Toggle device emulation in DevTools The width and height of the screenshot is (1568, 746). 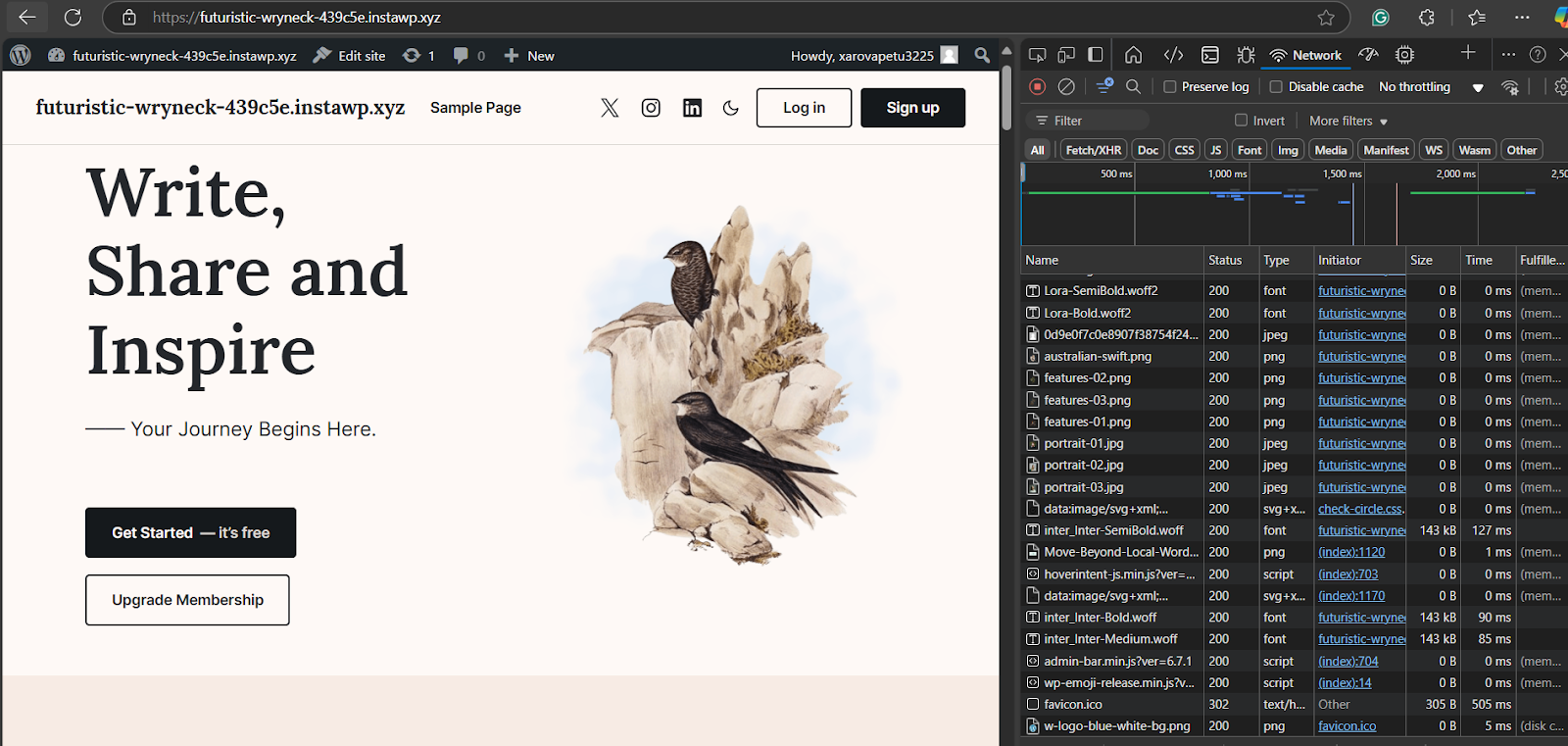(1066, 55)
